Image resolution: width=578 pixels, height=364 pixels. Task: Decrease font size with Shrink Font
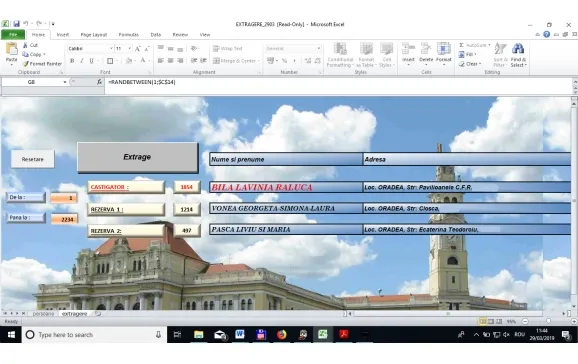147,49
